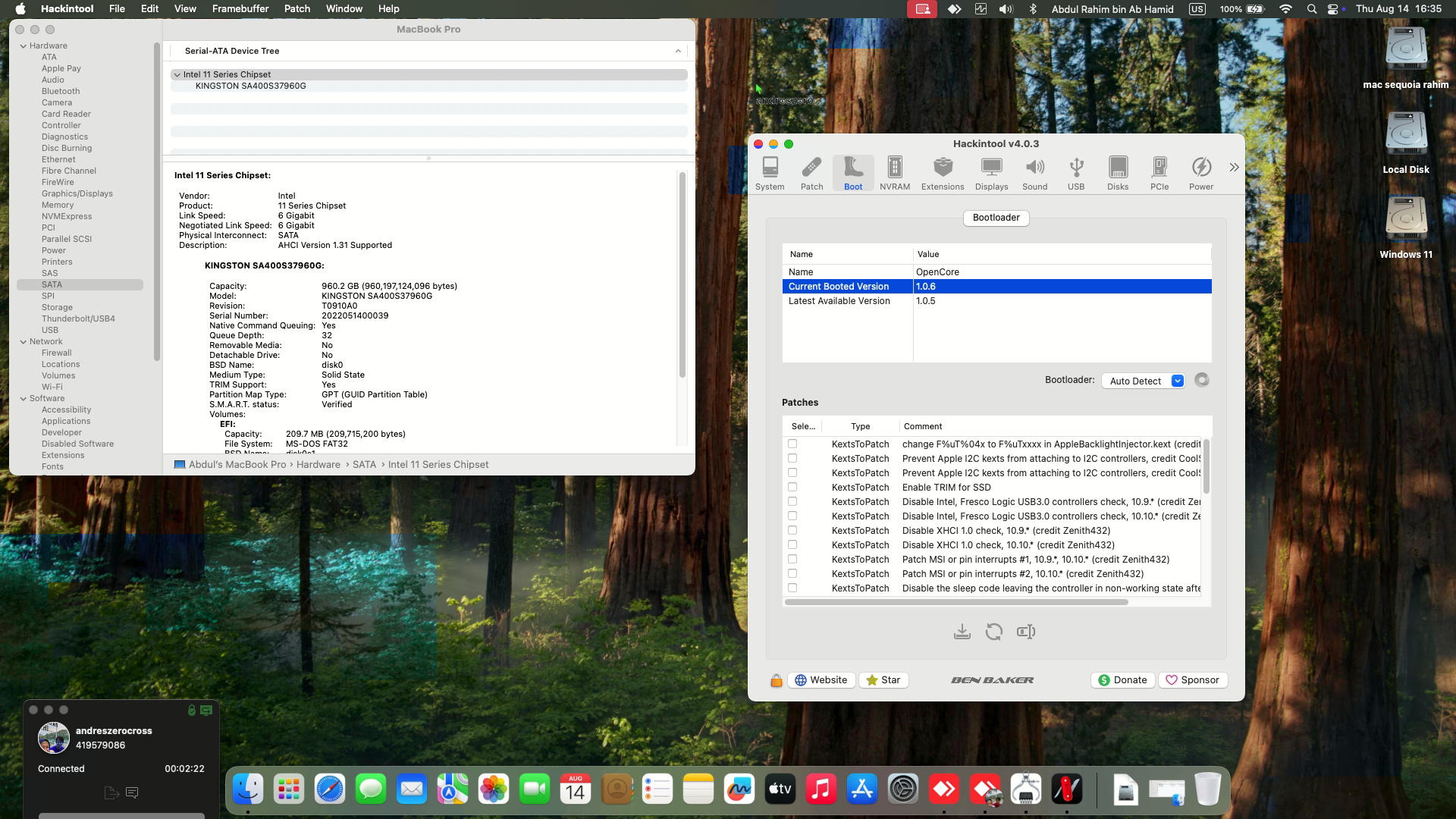Open the Disks toolbar icon

click(x=1118, y=173)
